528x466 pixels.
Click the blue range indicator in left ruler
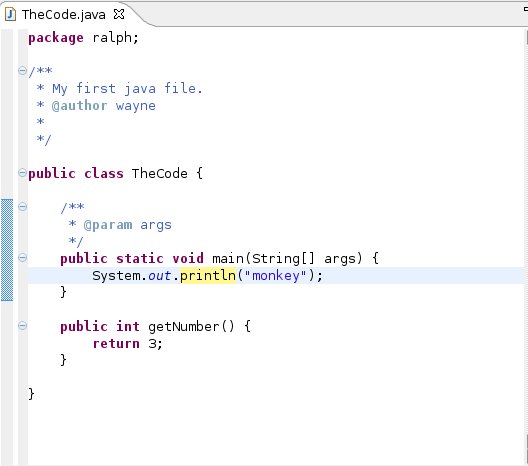pos(7,250)
